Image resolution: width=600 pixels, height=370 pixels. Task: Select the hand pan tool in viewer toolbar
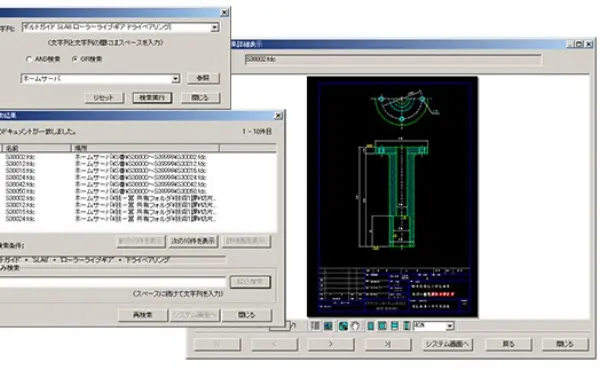click(x=355, y=326)
